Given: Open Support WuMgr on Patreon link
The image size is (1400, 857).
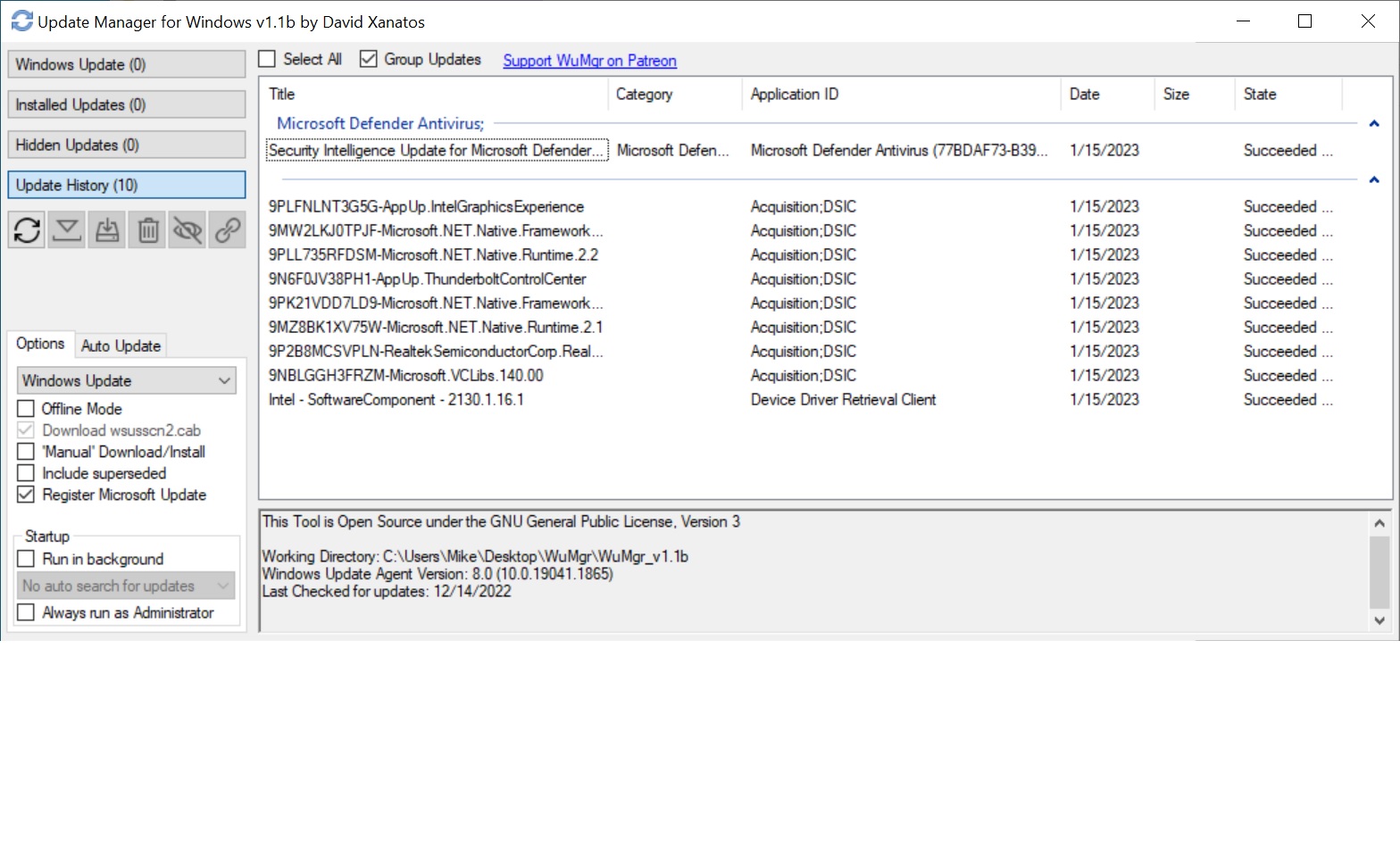Looking at the screenshot, I should tap(589, 61).
